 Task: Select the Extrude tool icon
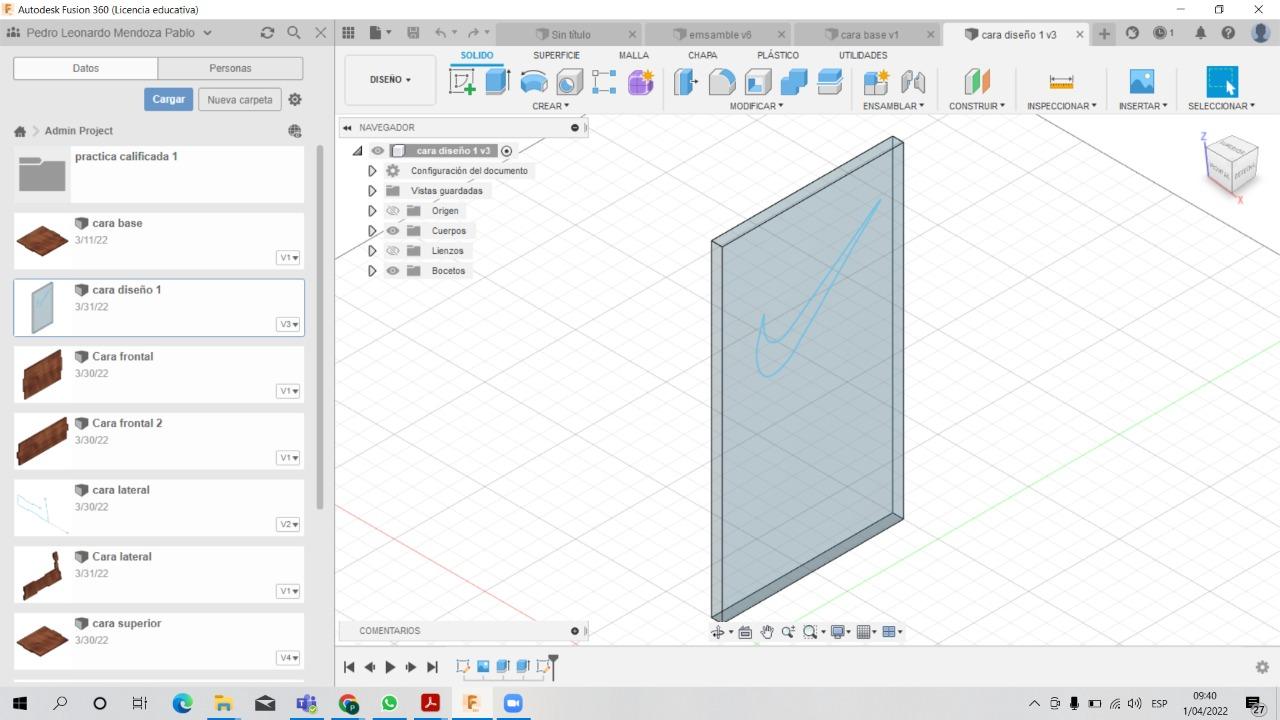pos(498,82)
